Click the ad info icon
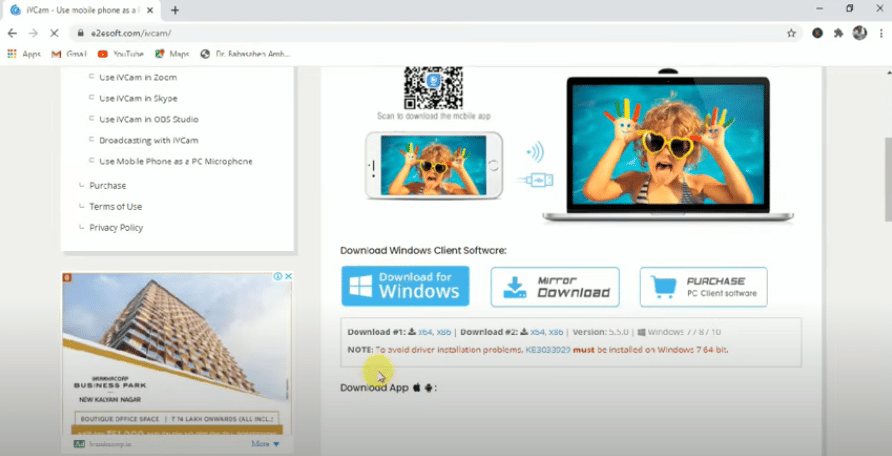 pyautogui.click(x=278, y=276)
